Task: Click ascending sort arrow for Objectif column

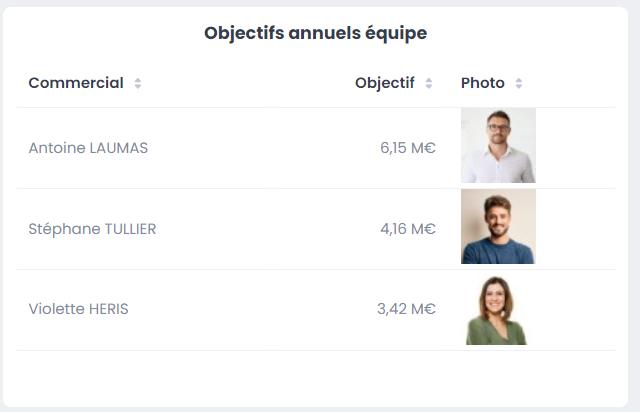Action: [x=429, y=80]
